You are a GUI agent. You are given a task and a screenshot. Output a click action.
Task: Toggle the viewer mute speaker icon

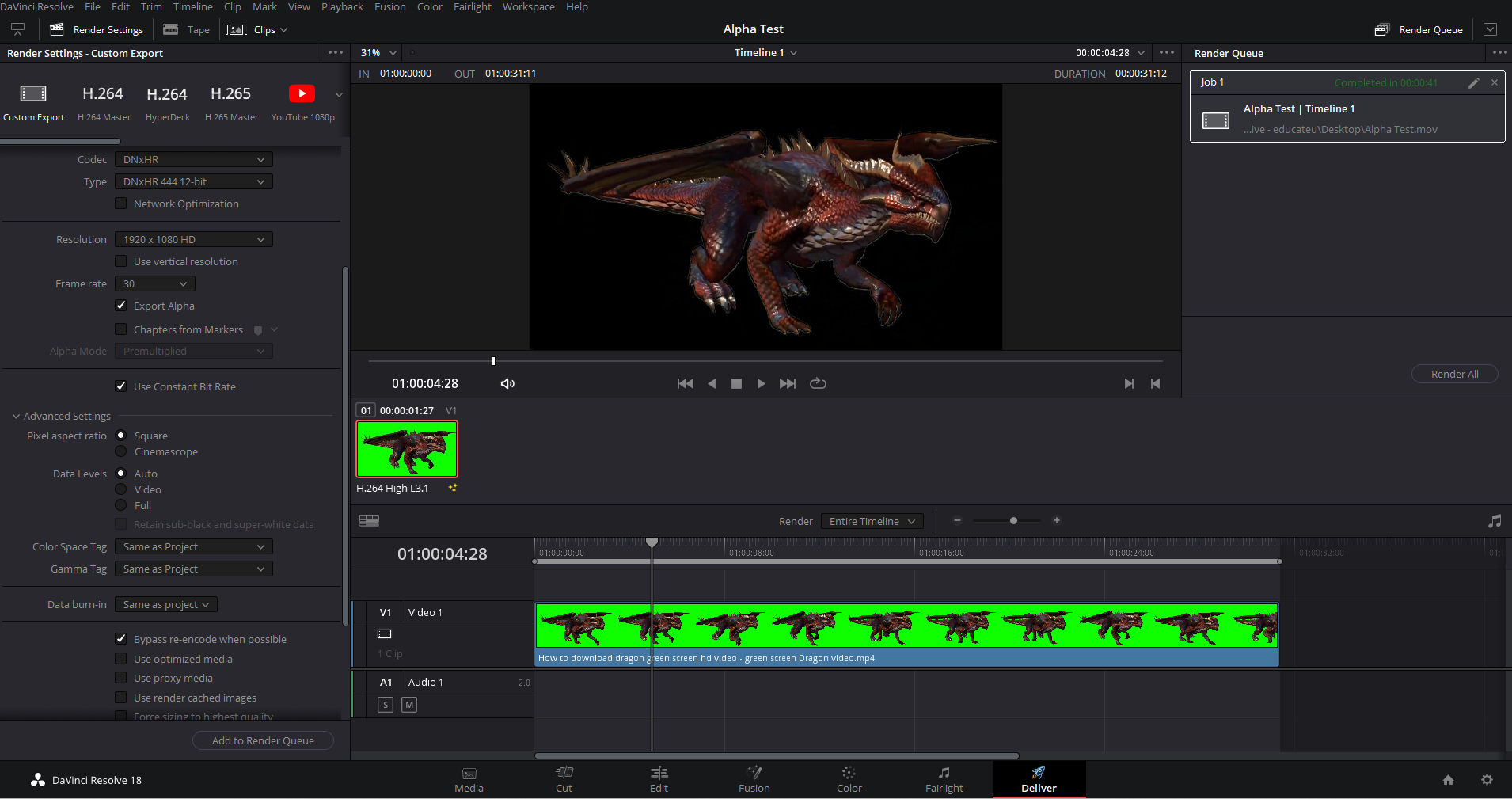coord(507,383)
